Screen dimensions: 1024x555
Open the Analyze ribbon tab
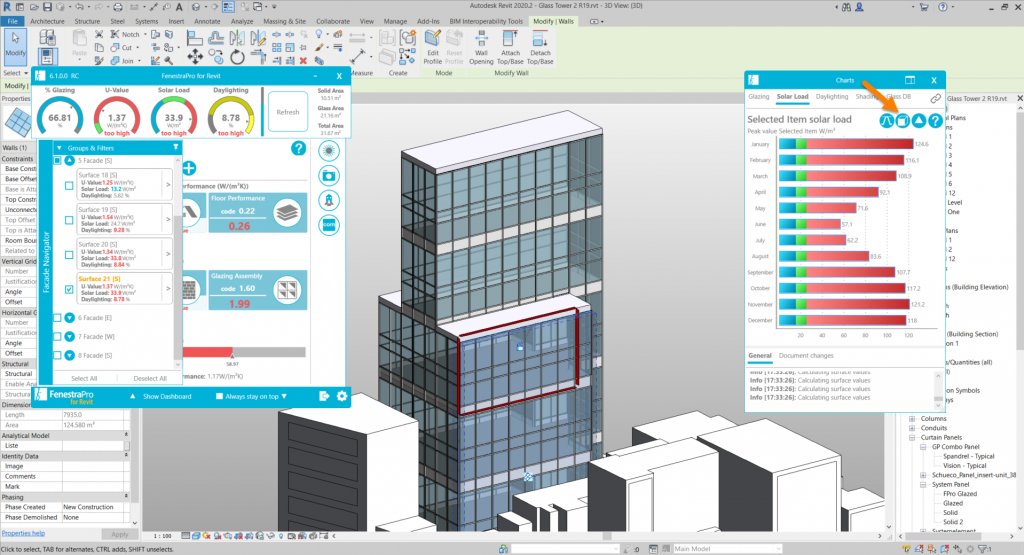pos(242,21)
